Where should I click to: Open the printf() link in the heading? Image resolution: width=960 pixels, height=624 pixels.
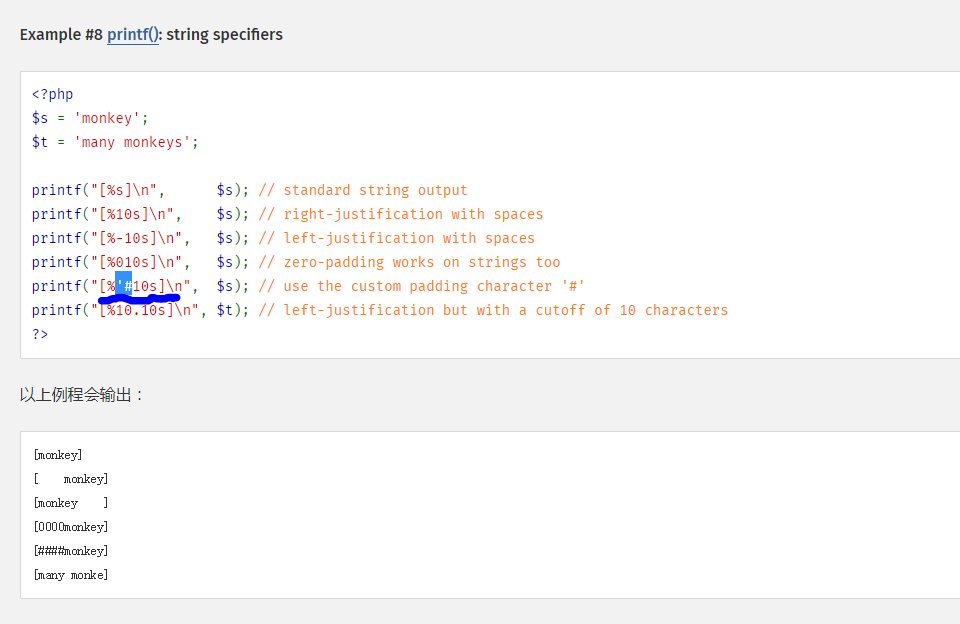(x=132, y=35)
